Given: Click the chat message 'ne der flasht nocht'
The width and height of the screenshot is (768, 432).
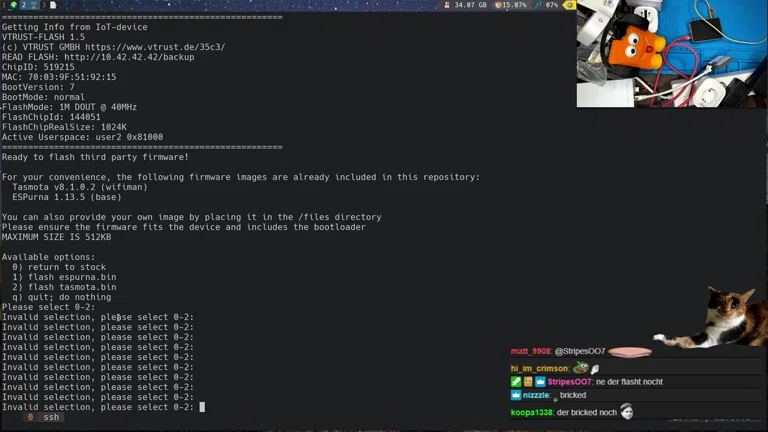Looking at the screenshot, I should tap(629, 382).
